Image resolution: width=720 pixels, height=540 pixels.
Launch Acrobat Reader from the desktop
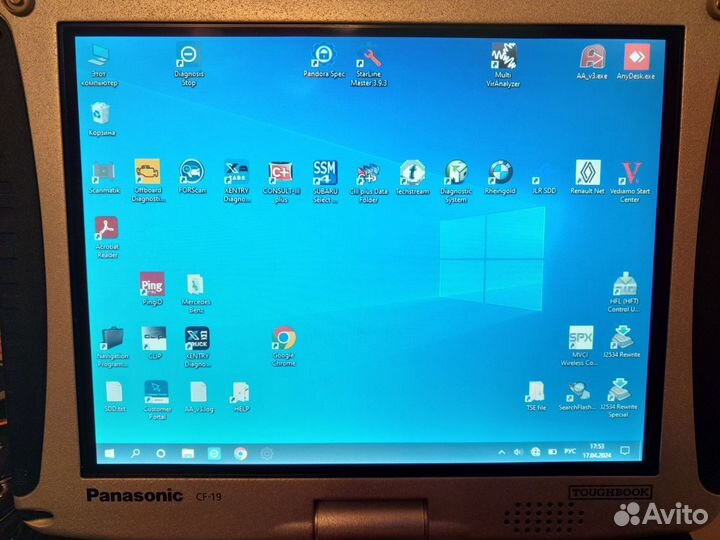[x=107, y=237]
